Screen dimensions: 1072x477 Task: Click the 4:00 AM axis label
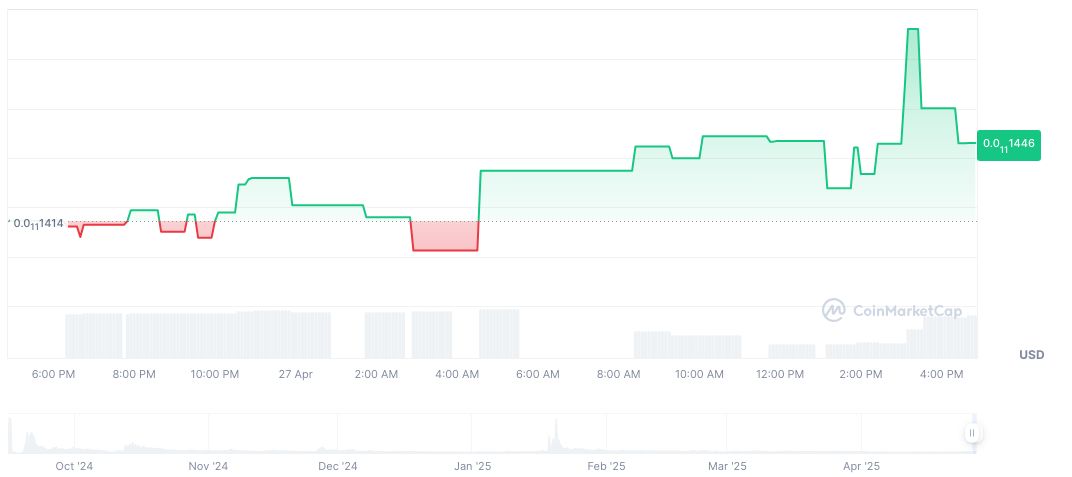[x=457, y=374]
